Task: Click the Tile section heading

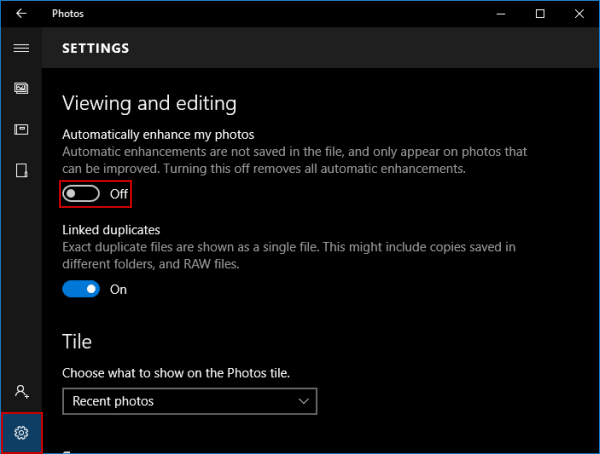Action: pyautogui.click(x=78, y=341)
